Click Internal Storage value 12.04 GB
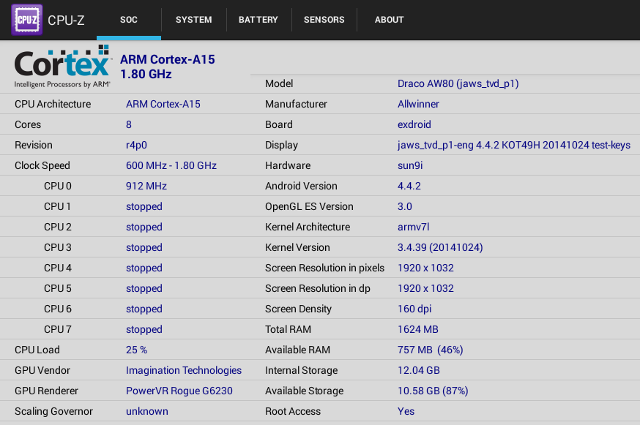The width and height of the screenshot is (640, 425). point(418,370)
